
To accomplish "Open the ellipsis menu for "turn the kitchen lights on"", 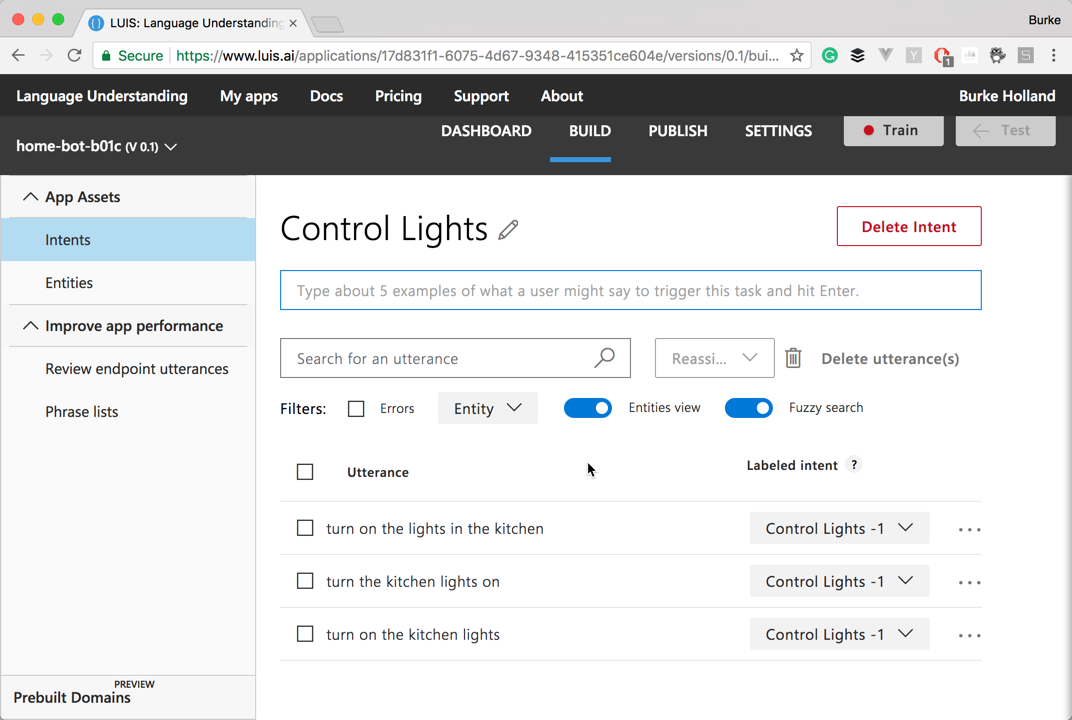I will pos(969,582).
